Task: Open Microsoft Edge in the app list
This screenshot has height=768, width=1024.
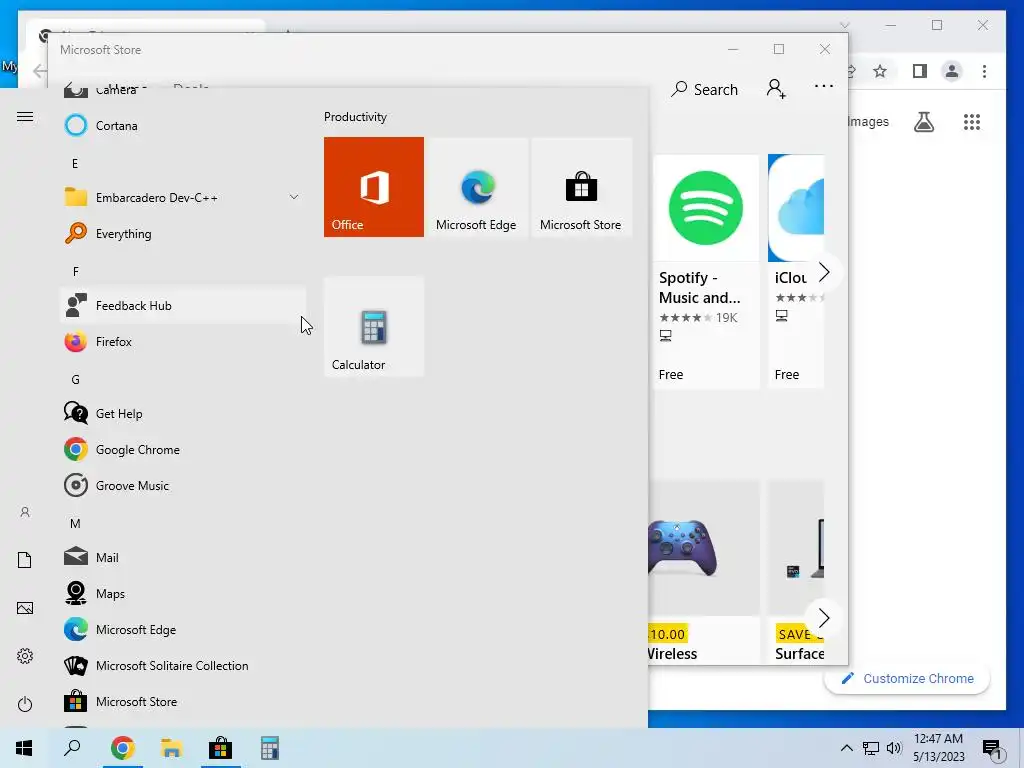Action: pos(183,630)
